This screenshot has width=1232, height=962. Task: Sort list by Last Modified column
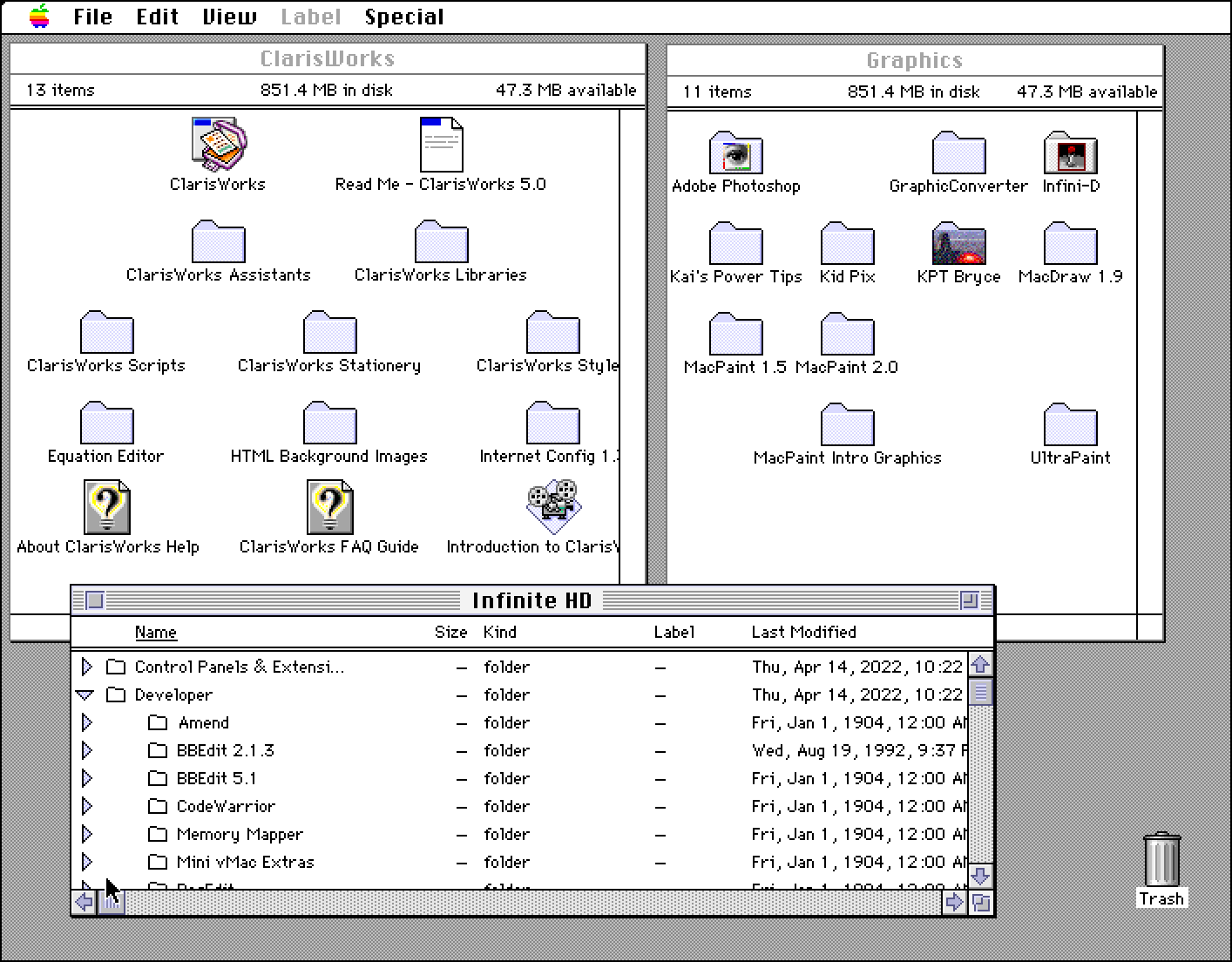(x=803, y=632)
